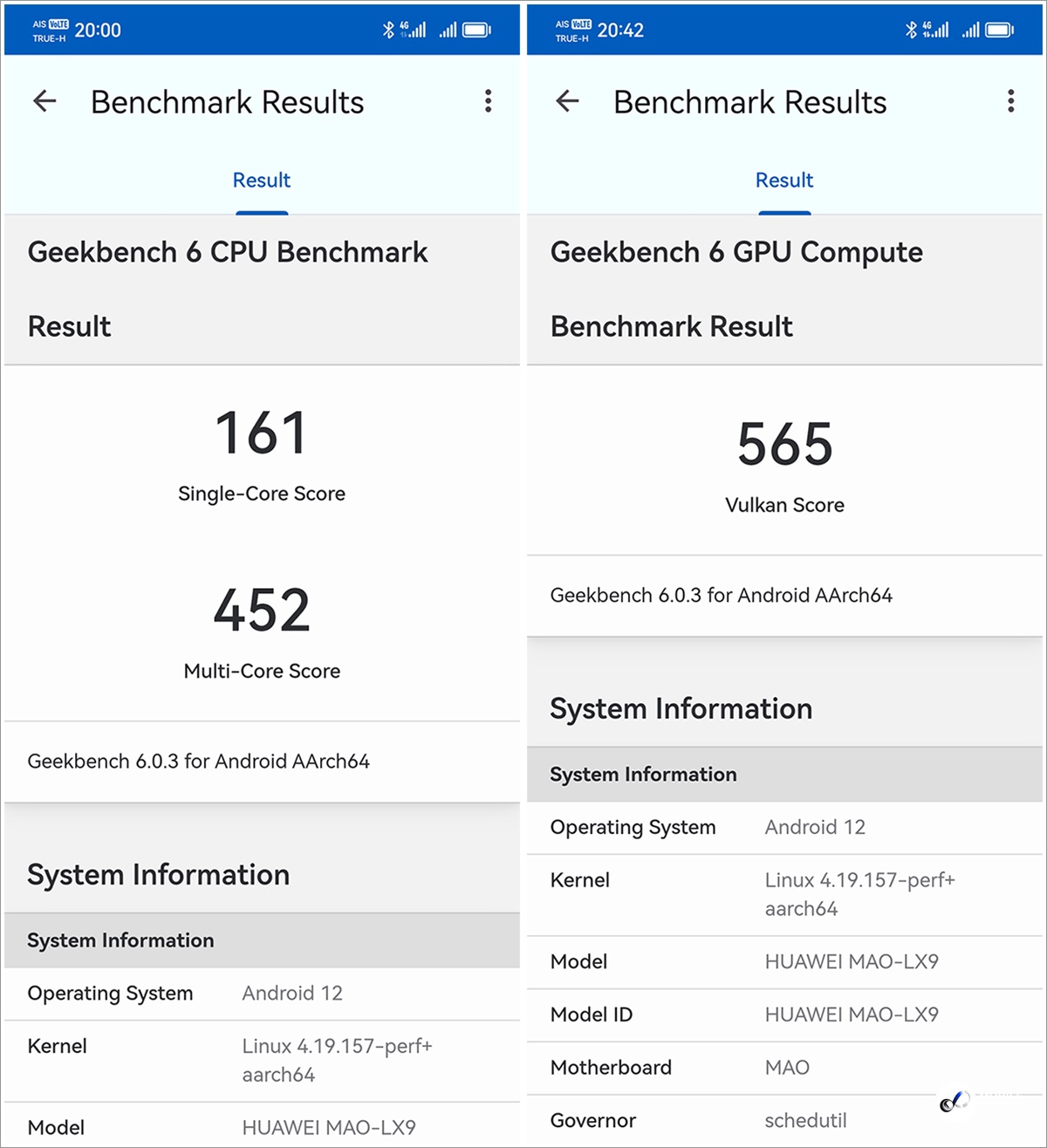
Task: Tap the 565 Vulkan Score
Action: pyautogui.click(x=784, y=445)
